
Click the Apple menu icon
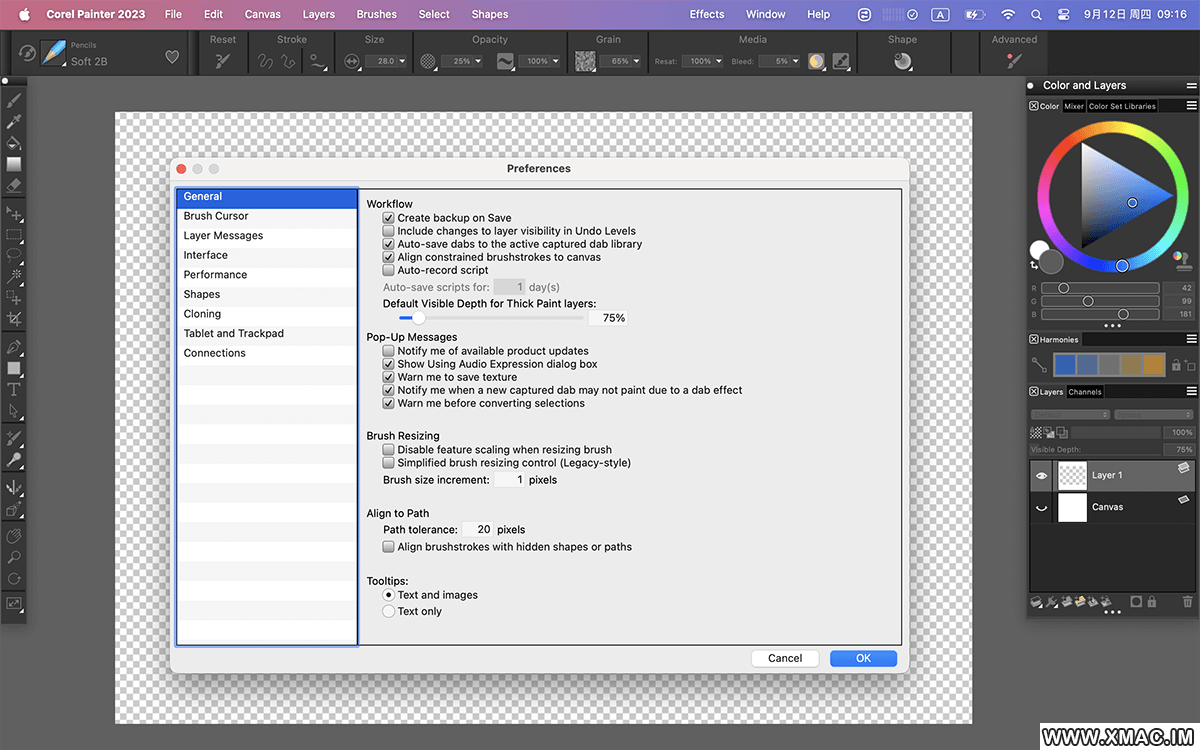24,14
